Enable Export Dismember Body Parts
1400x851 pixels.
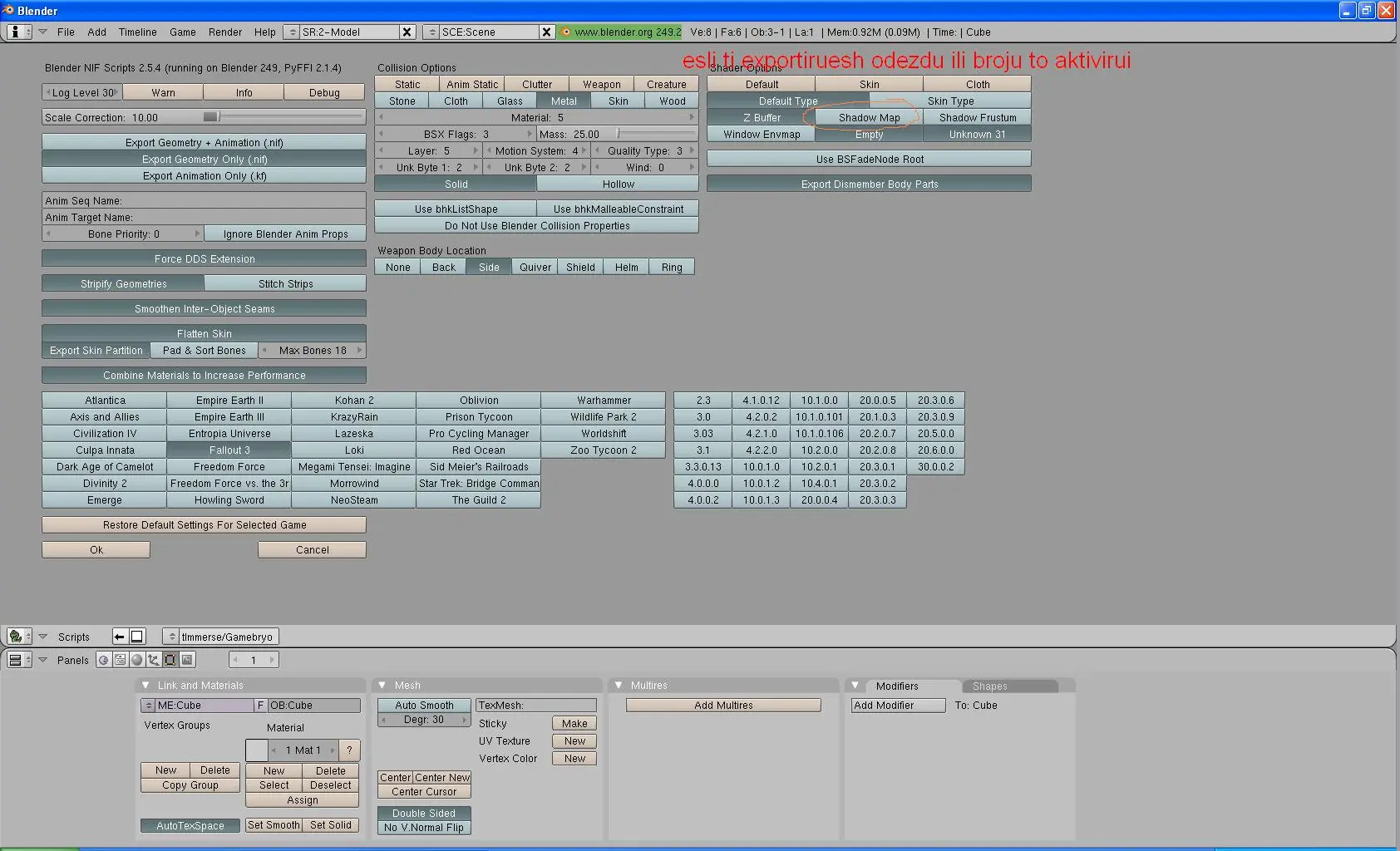[869, 184]
